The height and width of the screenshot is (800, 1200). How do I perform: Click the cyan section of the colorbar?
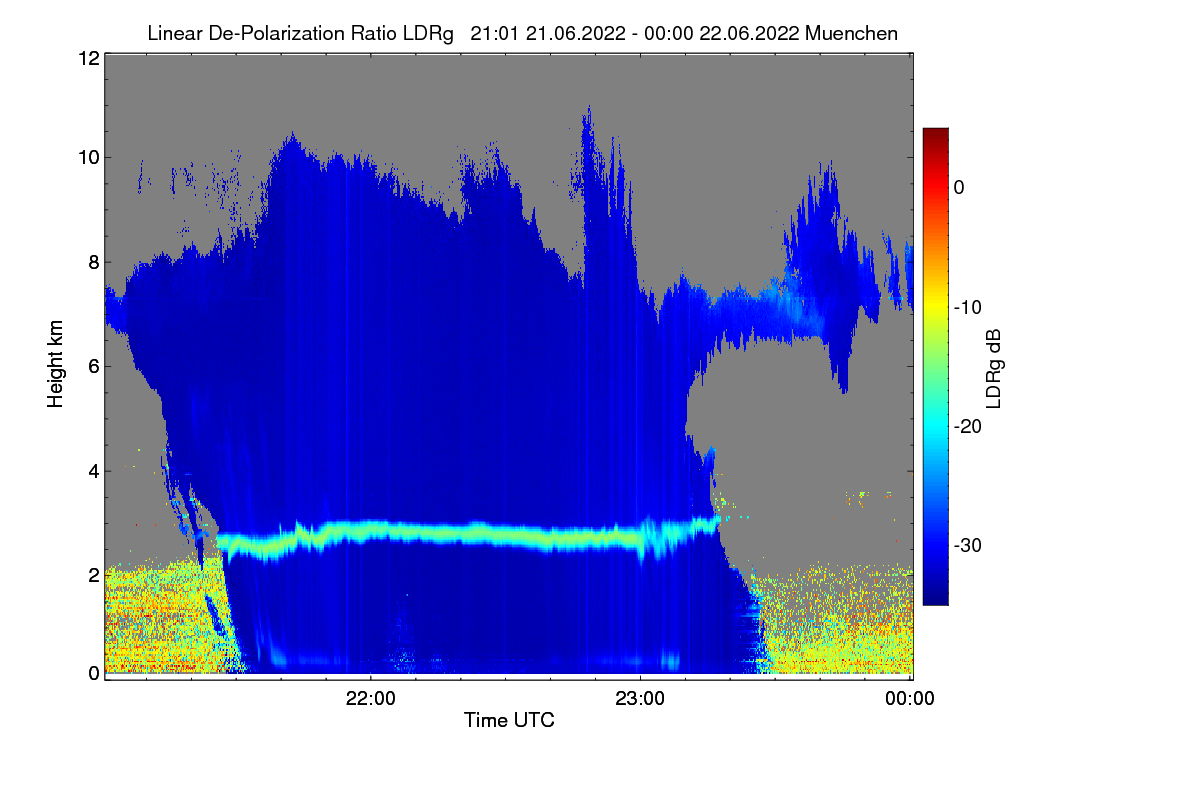click(x=935, y=426)
